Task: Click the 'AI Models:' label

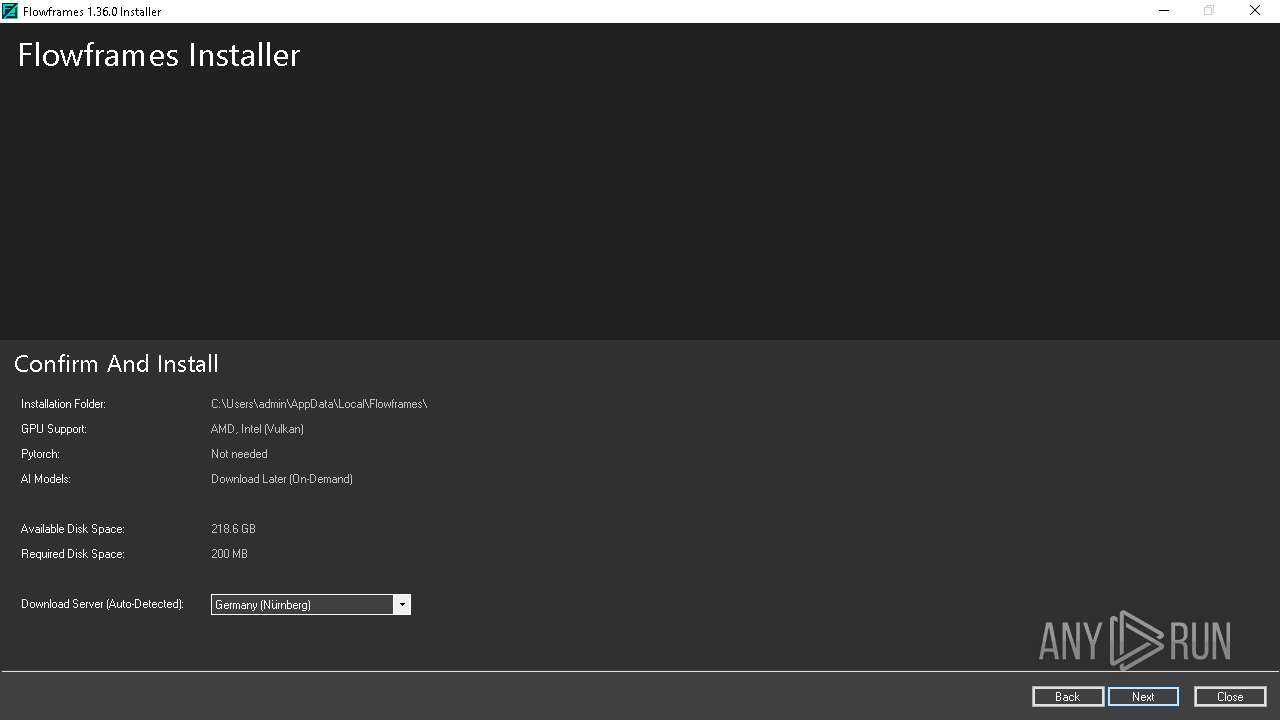Action: point(46,479)
